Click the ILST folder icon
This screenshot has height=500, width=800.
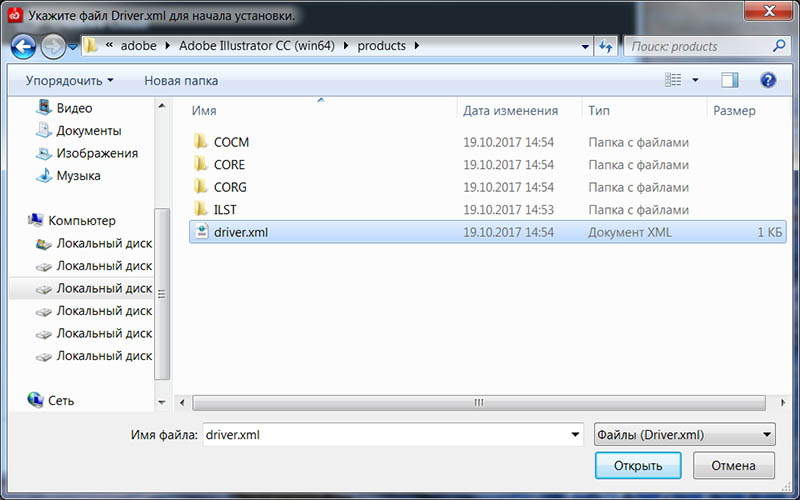[x=201, y=209]
